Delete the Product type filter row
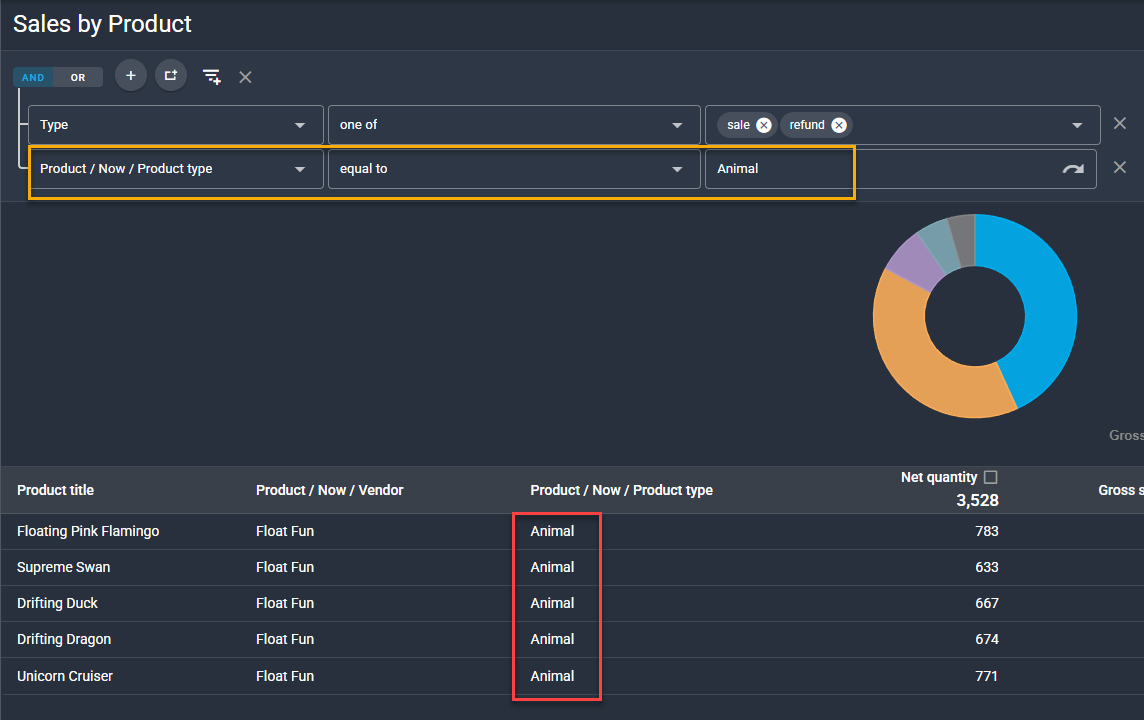This screenshot has height=720, width=1144. click(1120, 168)
